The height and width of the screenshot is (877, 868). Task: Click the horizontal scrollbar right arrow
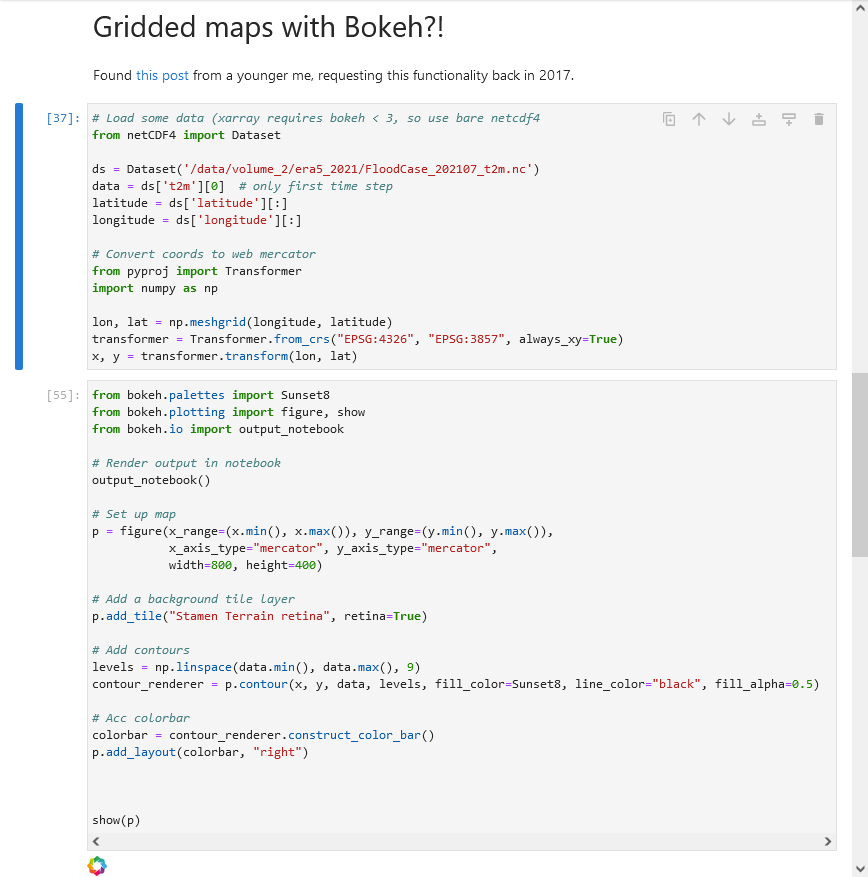coord(827,841)
